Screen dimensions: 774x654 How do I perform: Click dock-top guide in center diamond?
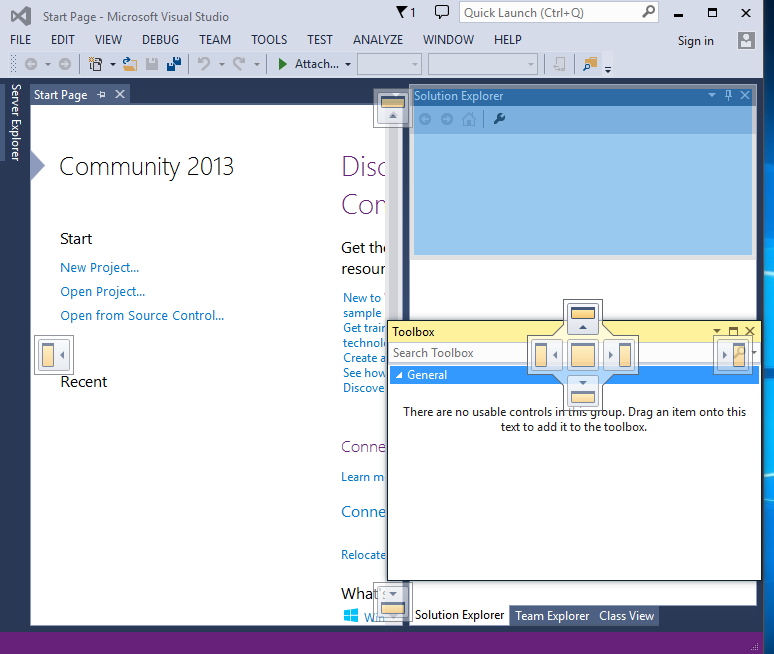tap(582, 319)
